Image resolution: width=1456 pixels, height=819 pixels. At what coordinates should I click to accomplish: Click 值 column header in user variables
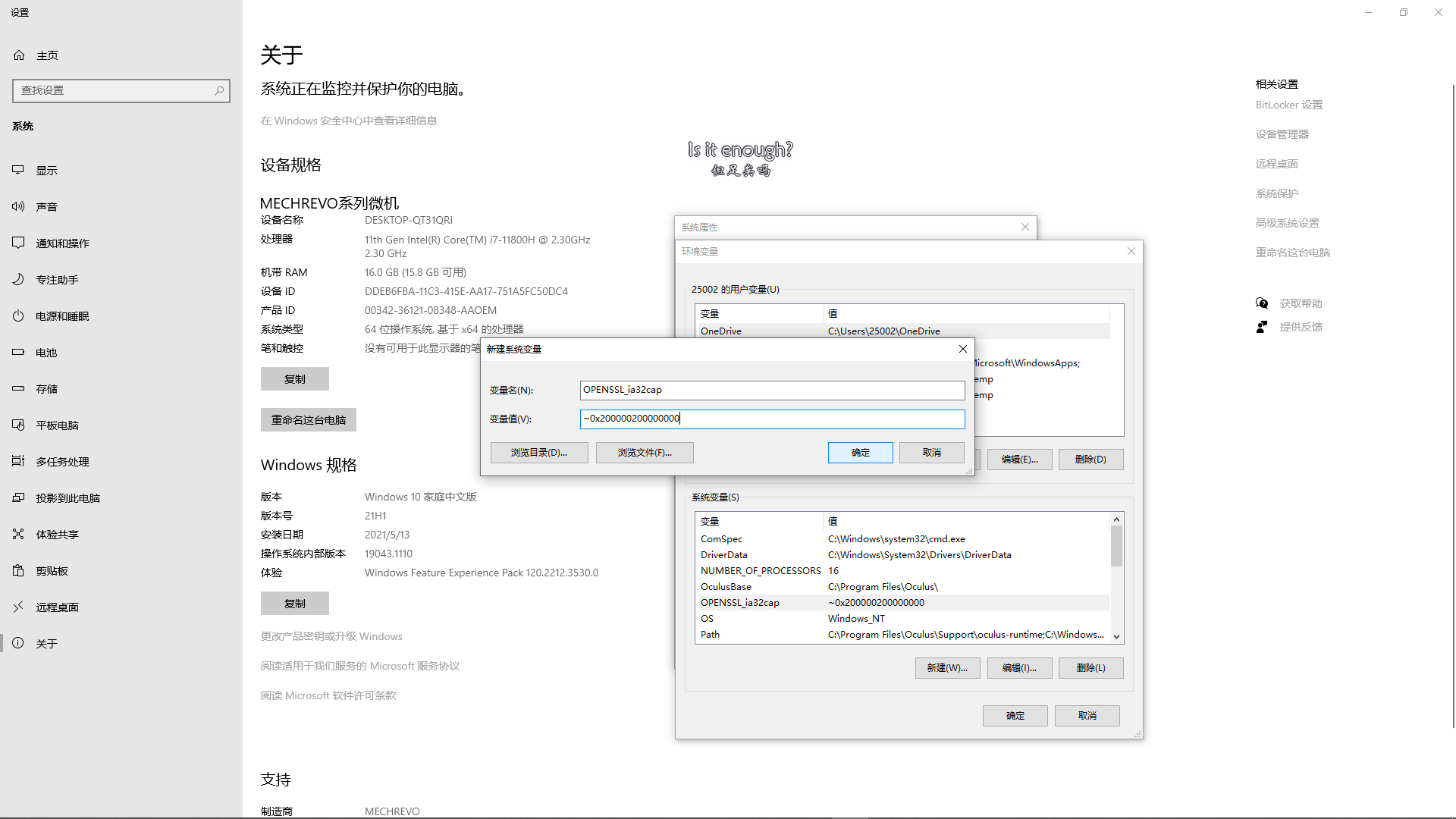tap(966, 313)
